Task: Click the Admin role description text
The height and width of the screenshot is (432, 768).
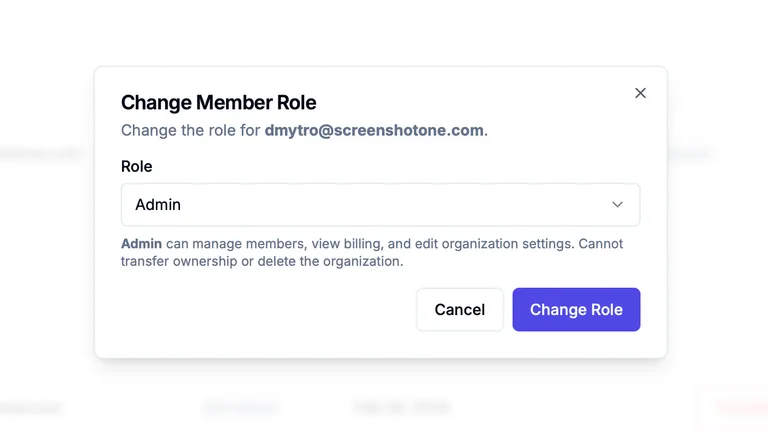Action: 372,252
